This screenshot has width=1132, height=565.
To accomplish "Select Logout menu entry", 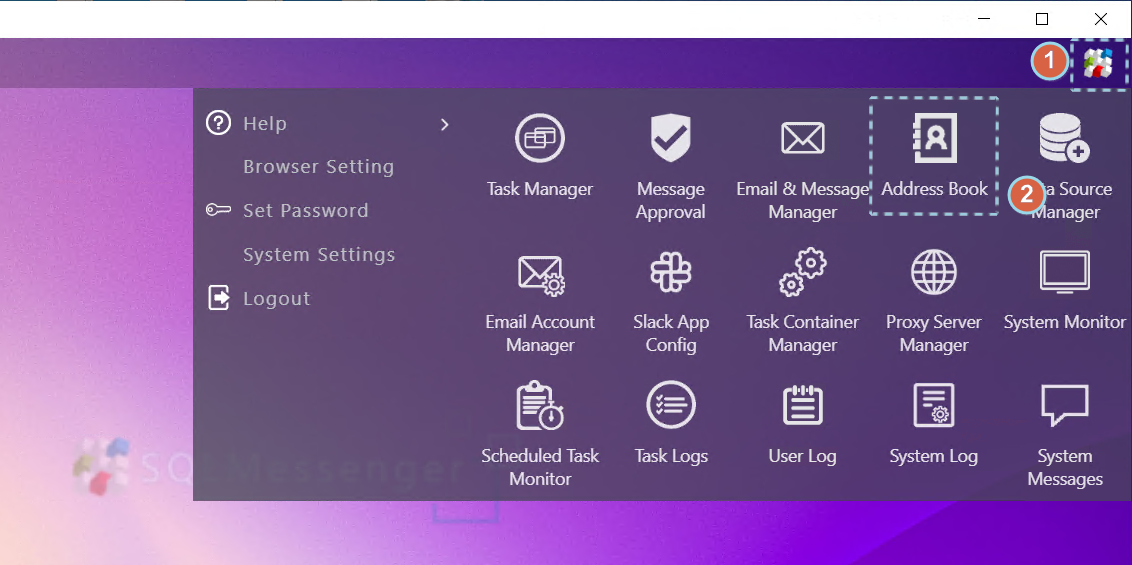I will pyautogui.click(x=277, y=299).
